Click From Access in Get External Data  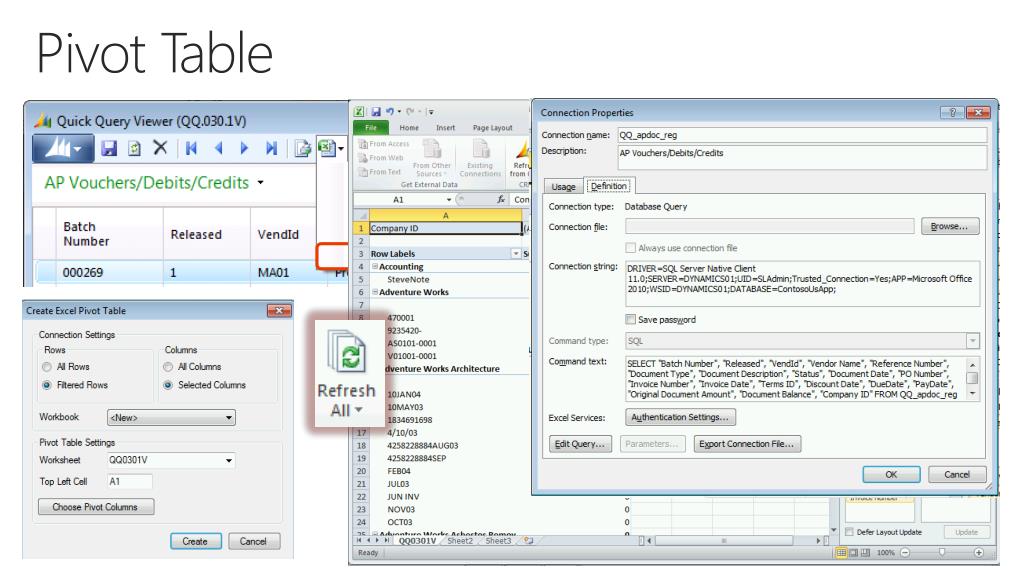pyautogui.click(x=384, y=144)
